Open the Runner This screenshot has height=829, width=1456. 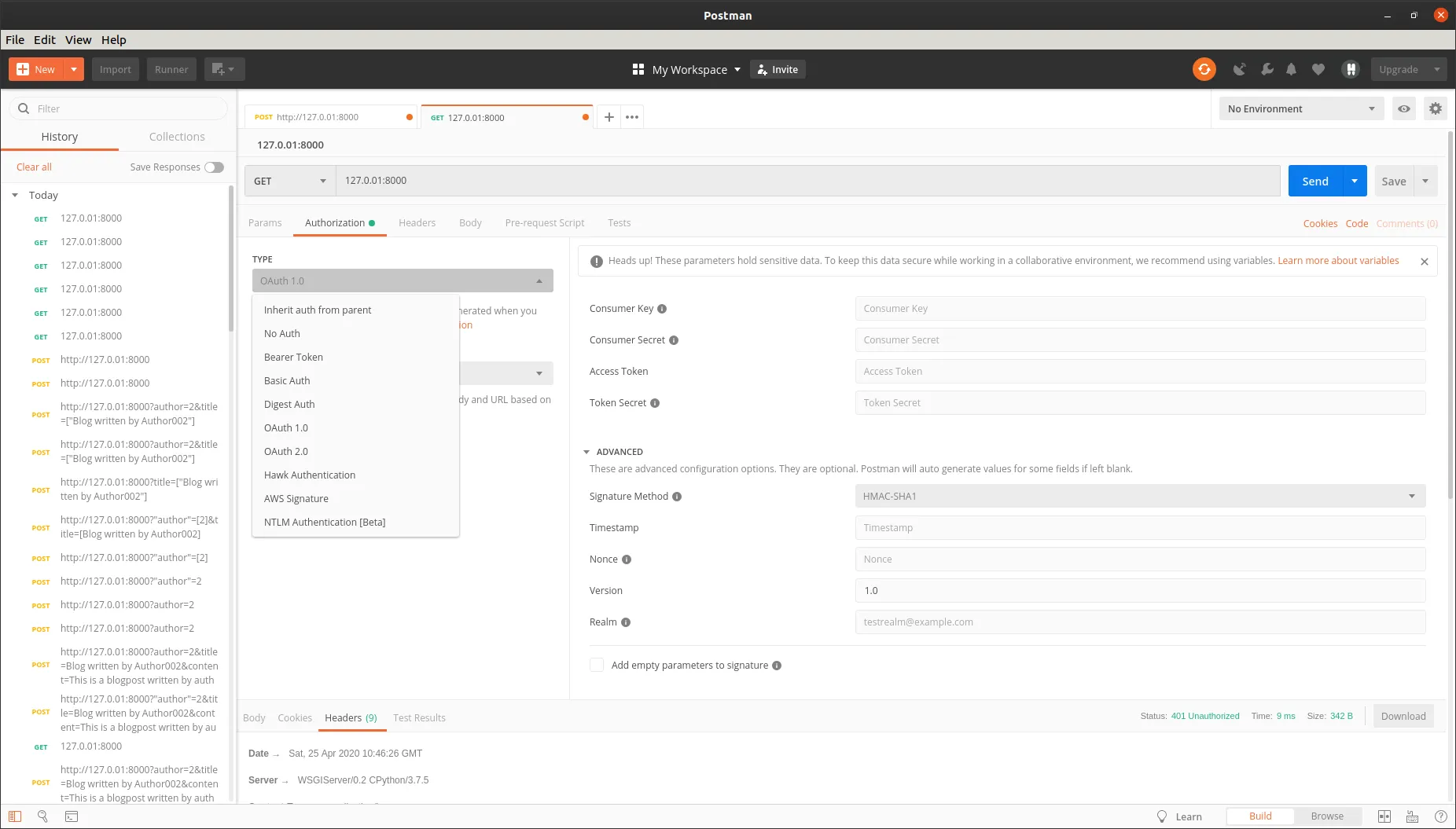point(171,69)
